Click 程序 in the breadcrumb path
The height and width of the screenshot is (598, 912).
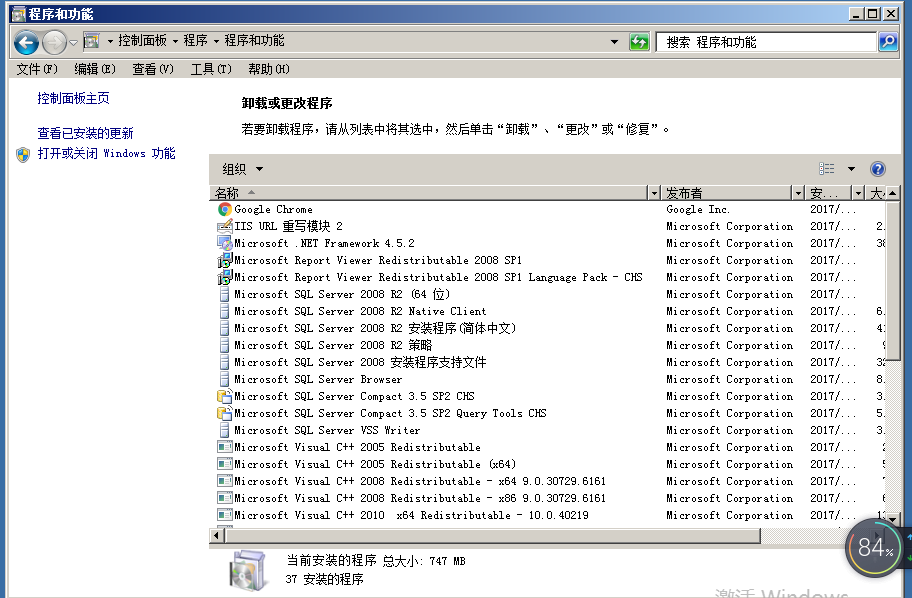[195, 40]
